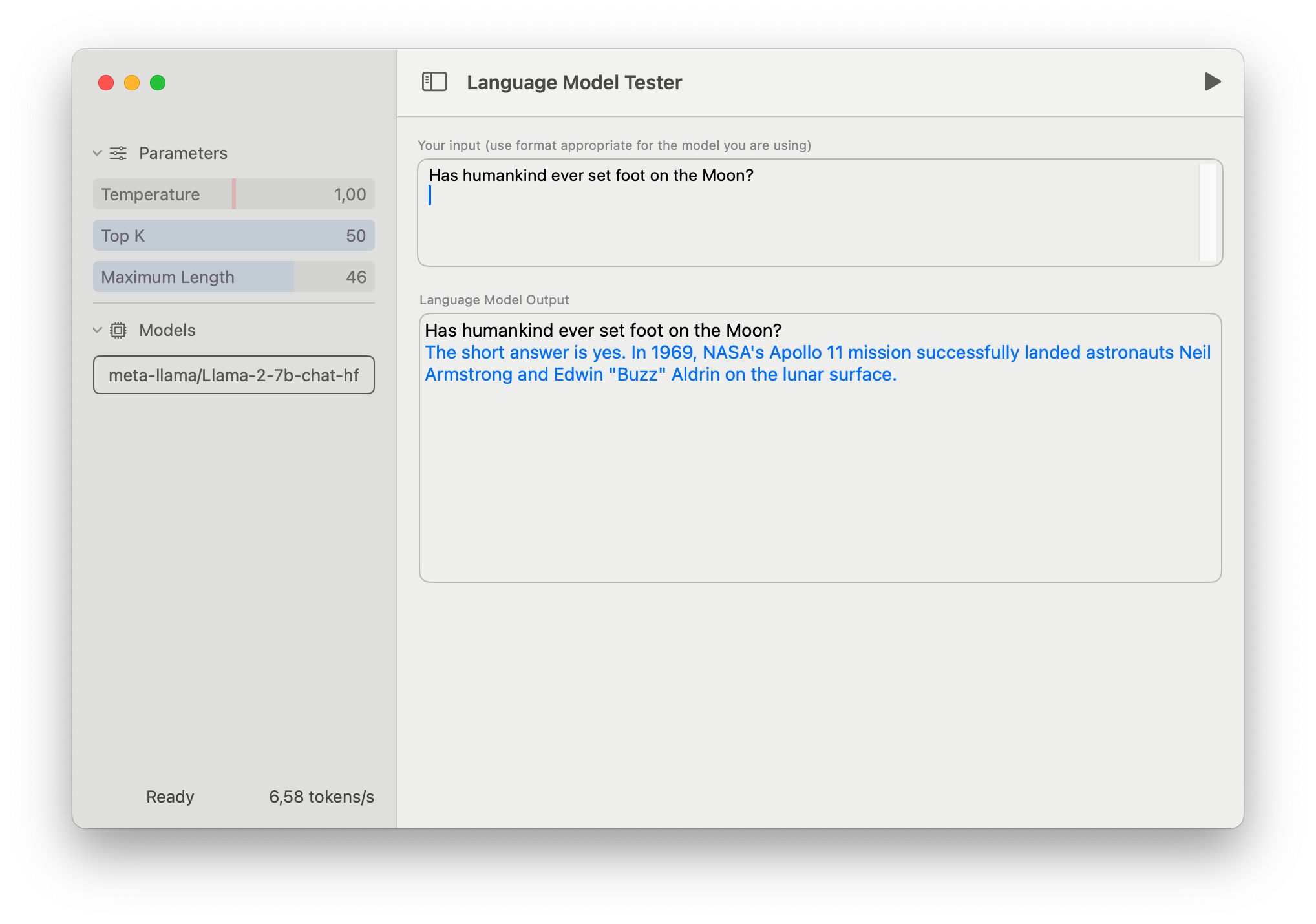Click the Ready status label
1316x924 pixels.
[x=170, y=797]
